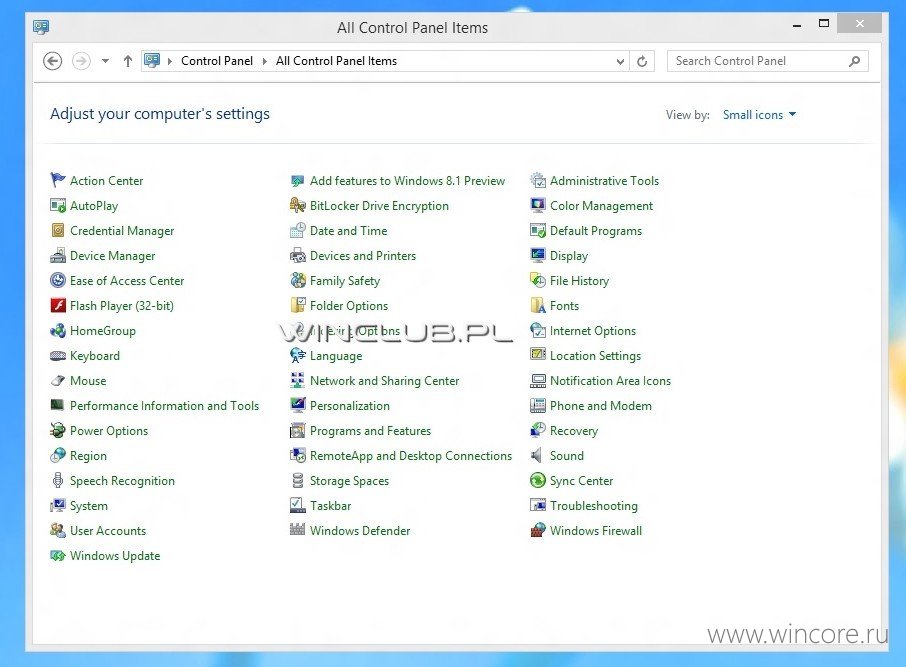This screenshot has height=667, width=906.
Task: Click the Action Center flag icon
Action: 58,180
